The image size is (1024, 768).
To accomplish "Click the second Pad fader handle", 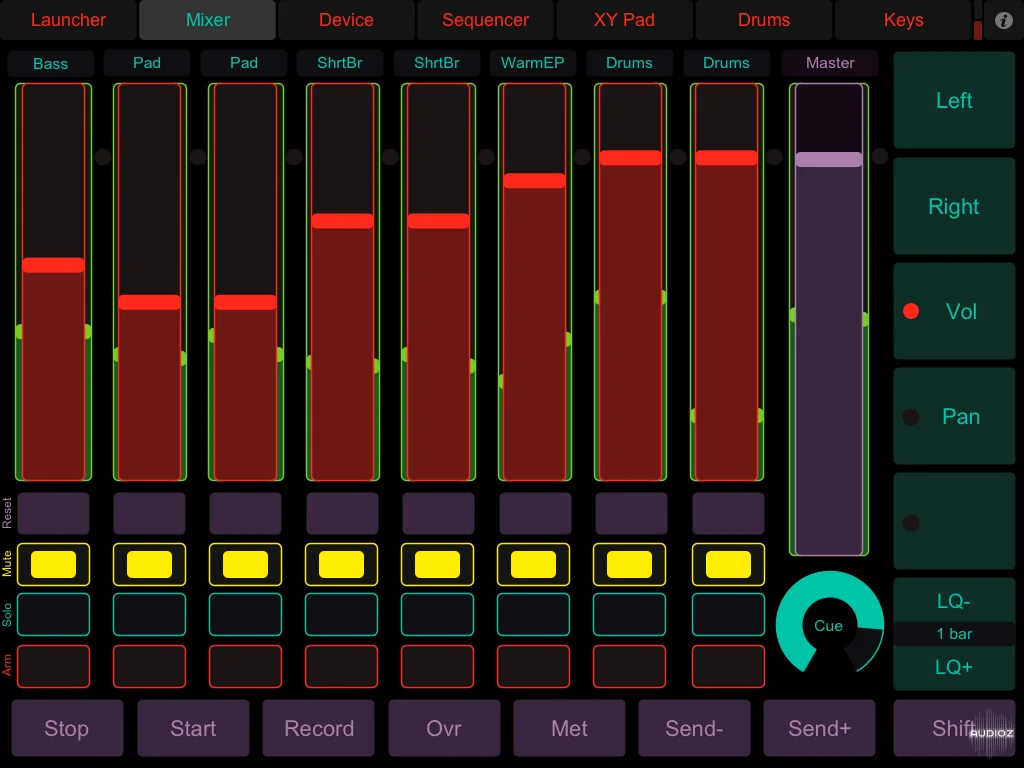I will tap(246, 302).
